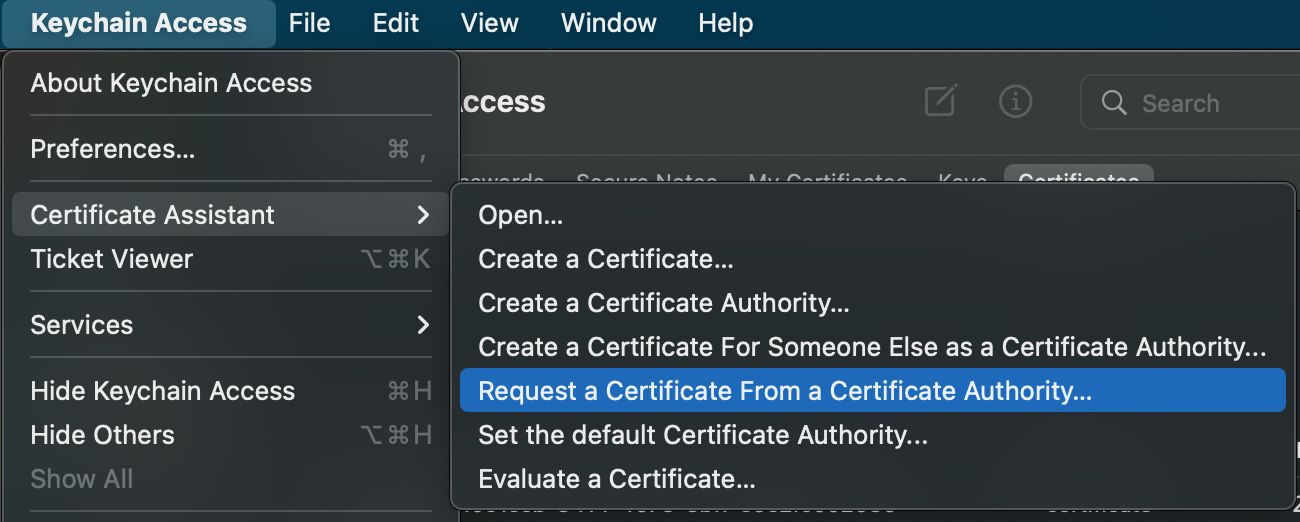Open the View menu
Image resolution: width=1300 pixels, height=522 pixels.
[x=489, y=23]
